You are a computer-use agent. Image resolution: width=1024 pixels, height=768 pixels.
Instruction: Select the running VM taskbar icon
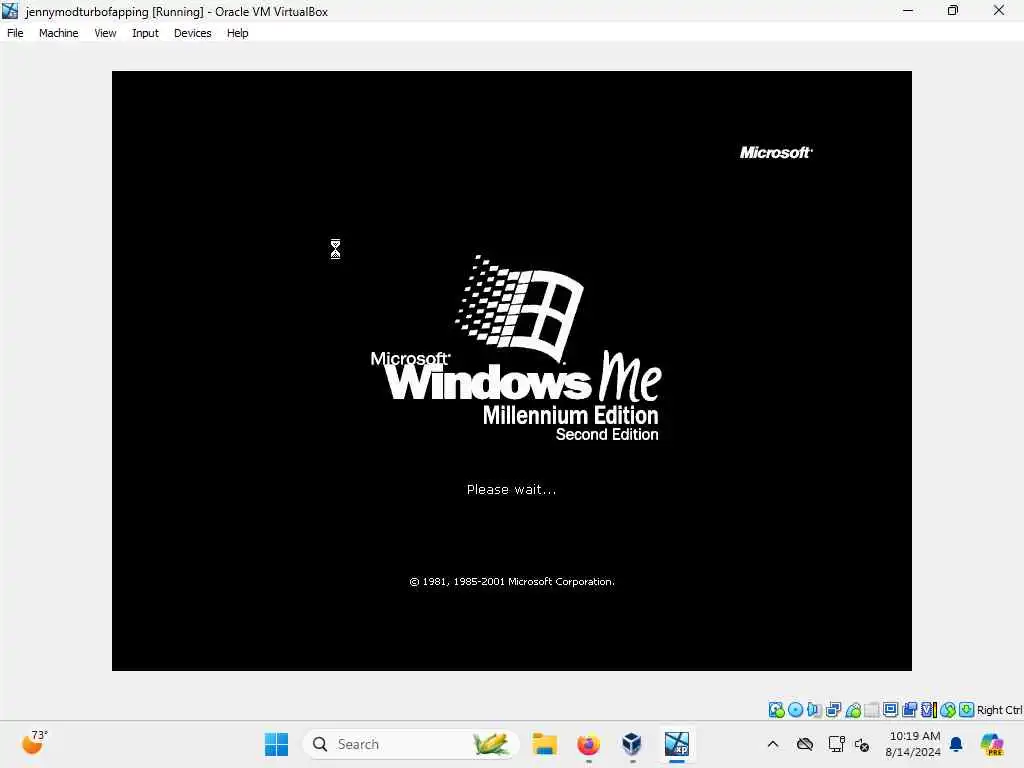(677, 744)
